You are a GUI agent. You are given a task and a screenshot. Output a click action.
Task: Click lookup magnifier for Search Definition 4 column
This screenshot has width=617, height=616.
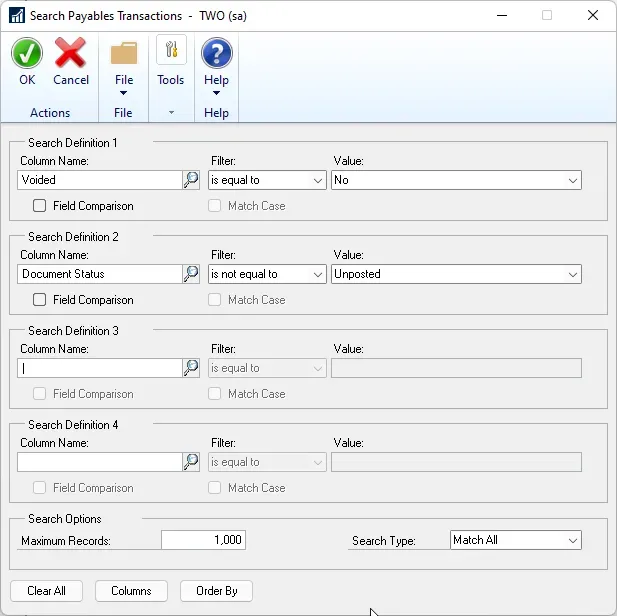pyautogui.click(x=191, y=462)
